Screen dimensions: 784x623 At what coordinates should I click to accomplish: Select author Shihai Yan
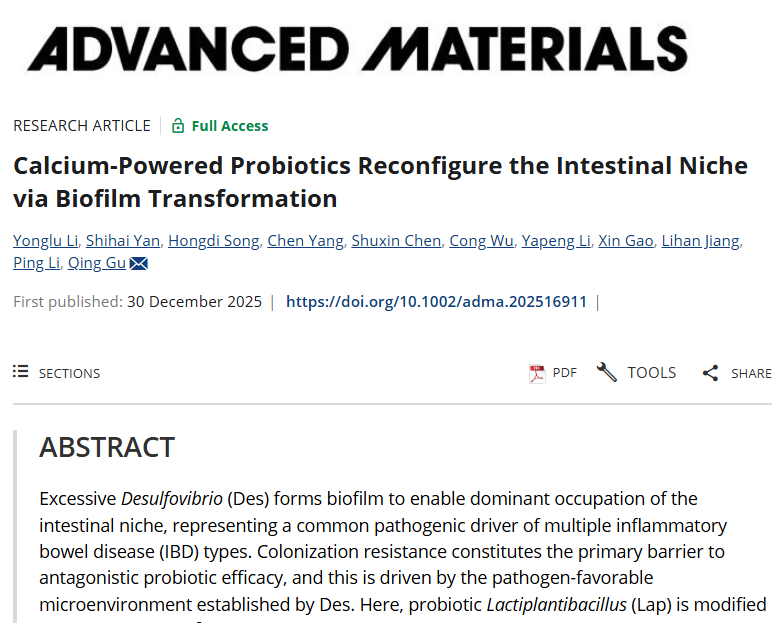[x=123, y=240]
